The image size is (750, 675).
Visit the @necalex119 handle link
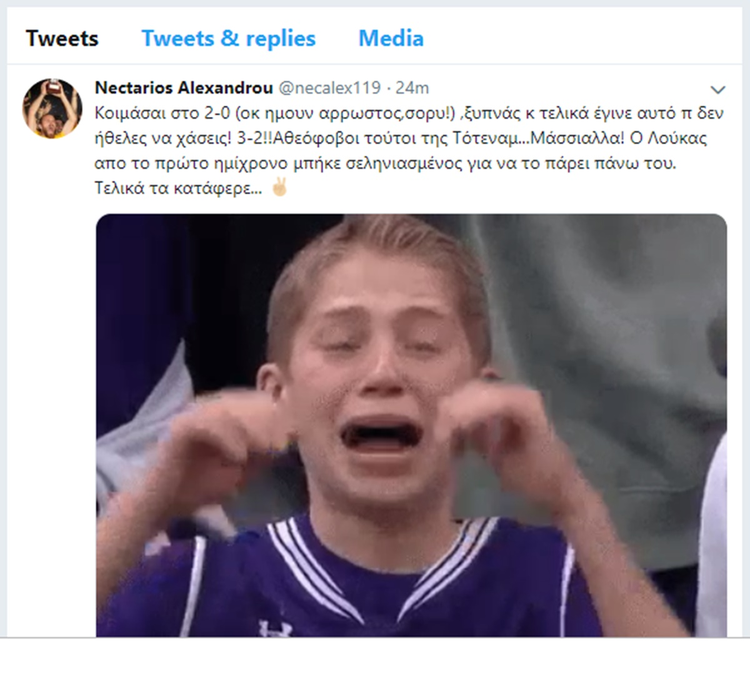(x=330, y=88)
